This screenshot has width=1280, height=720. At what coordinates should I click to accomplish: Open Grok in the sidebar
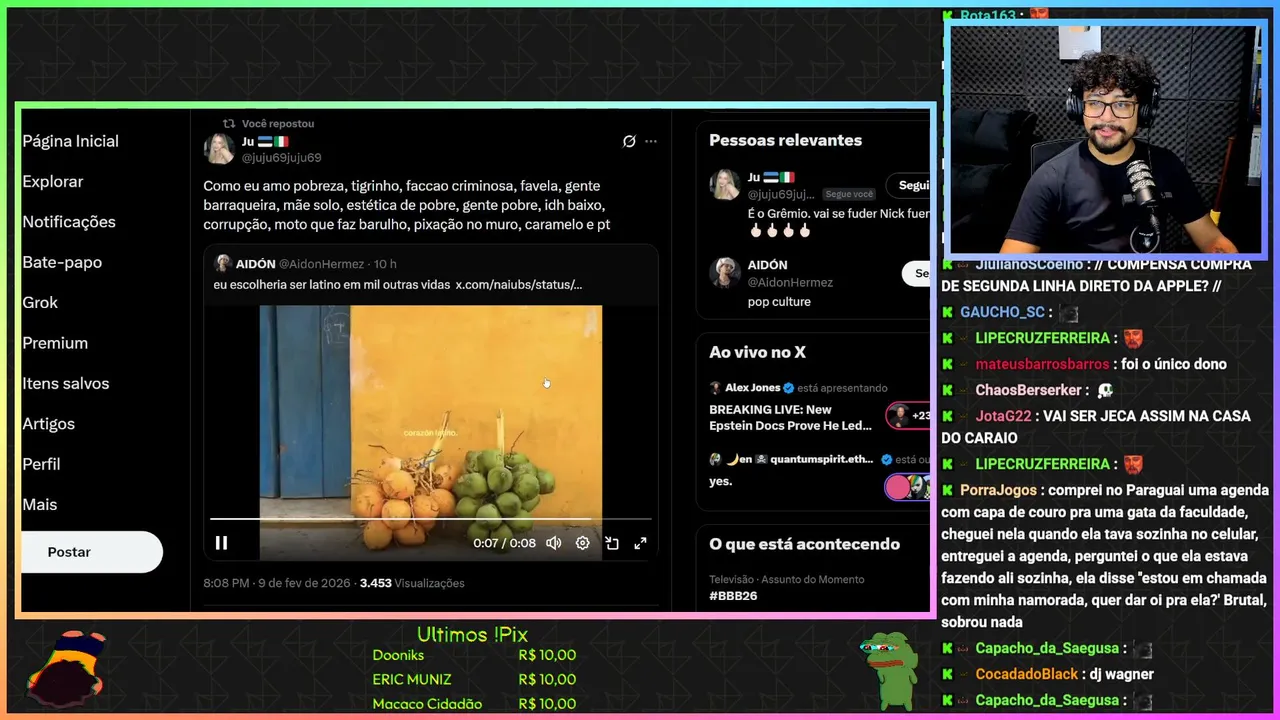click(x=40, y=302)
